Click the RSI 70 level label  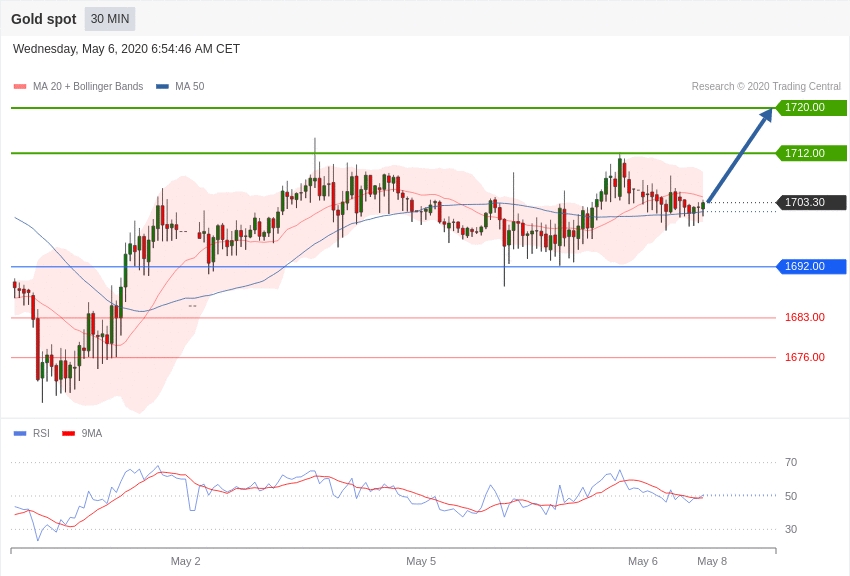pyautogui.click(x=791, y=462)
